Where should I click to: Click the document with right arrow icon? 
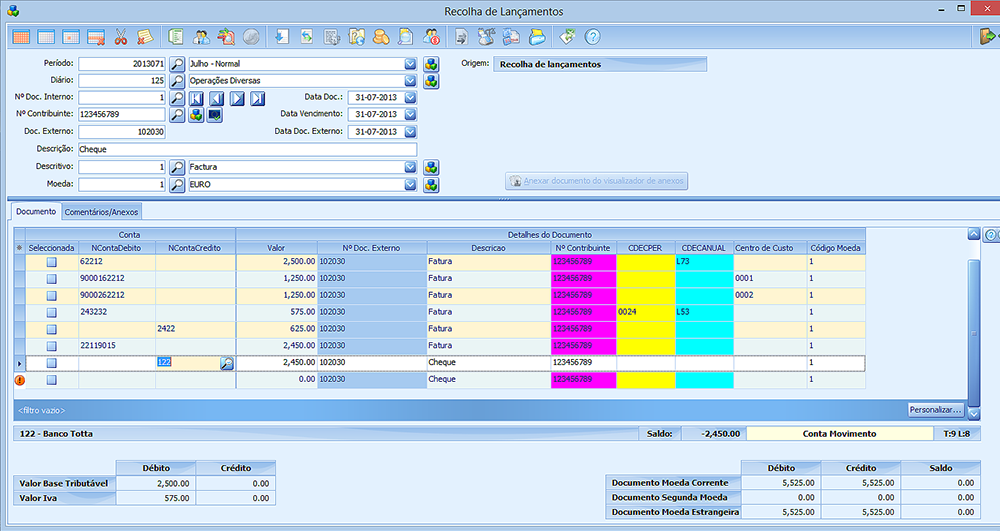click(461, 37)
